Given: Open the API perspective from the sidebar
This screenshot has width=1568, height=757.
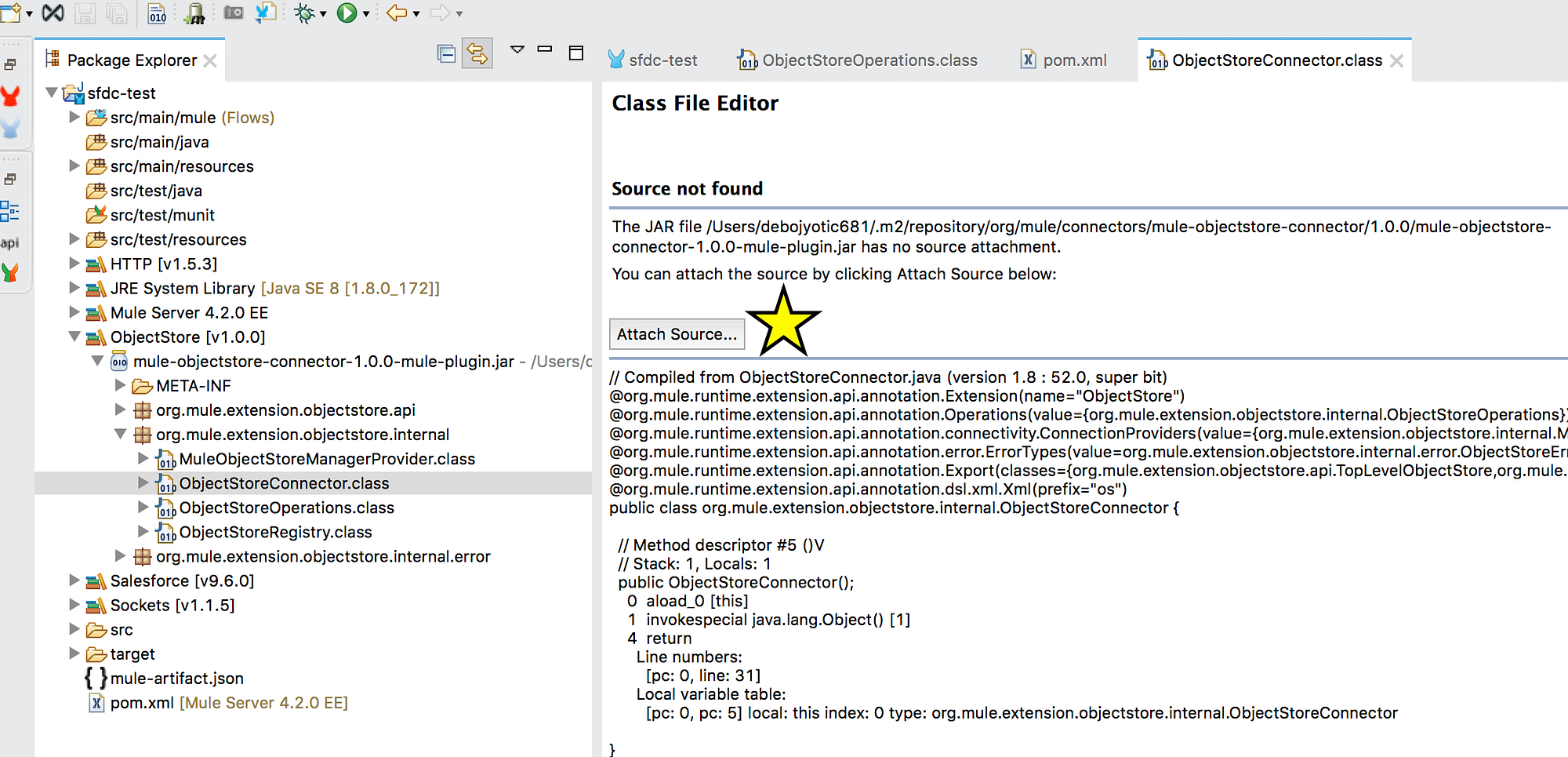Looking at the screenshot, I should click(11, 242).
